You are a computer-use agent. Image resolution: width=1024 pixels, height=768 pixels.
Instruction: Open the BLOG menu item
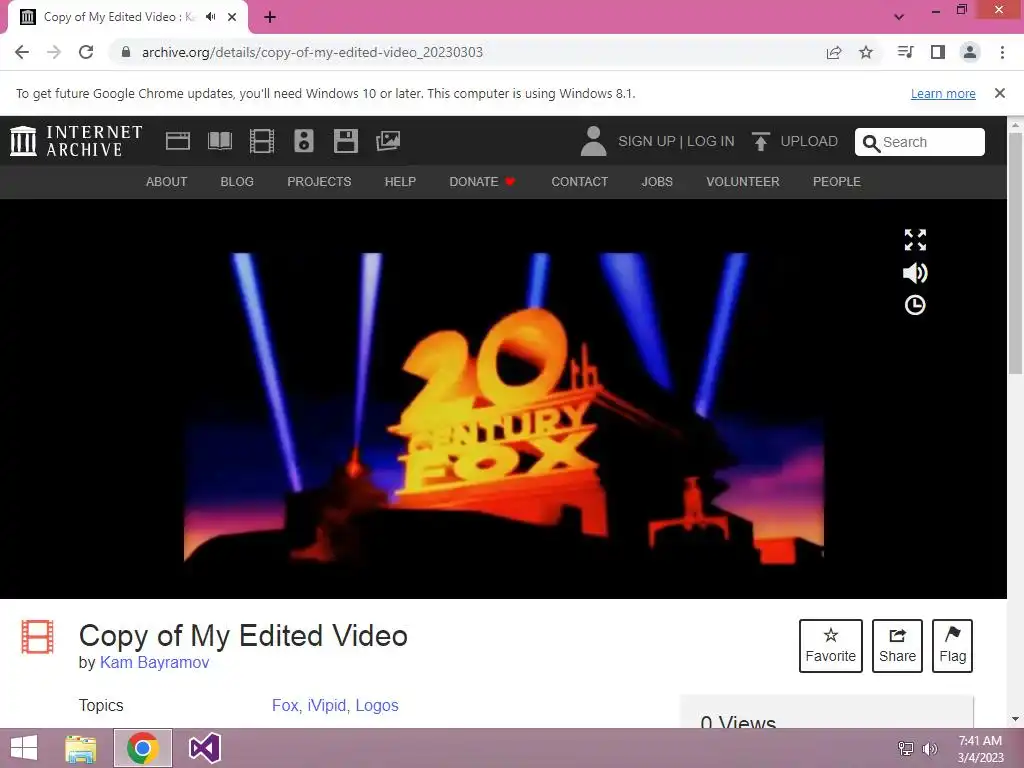(x=237, y=182)
